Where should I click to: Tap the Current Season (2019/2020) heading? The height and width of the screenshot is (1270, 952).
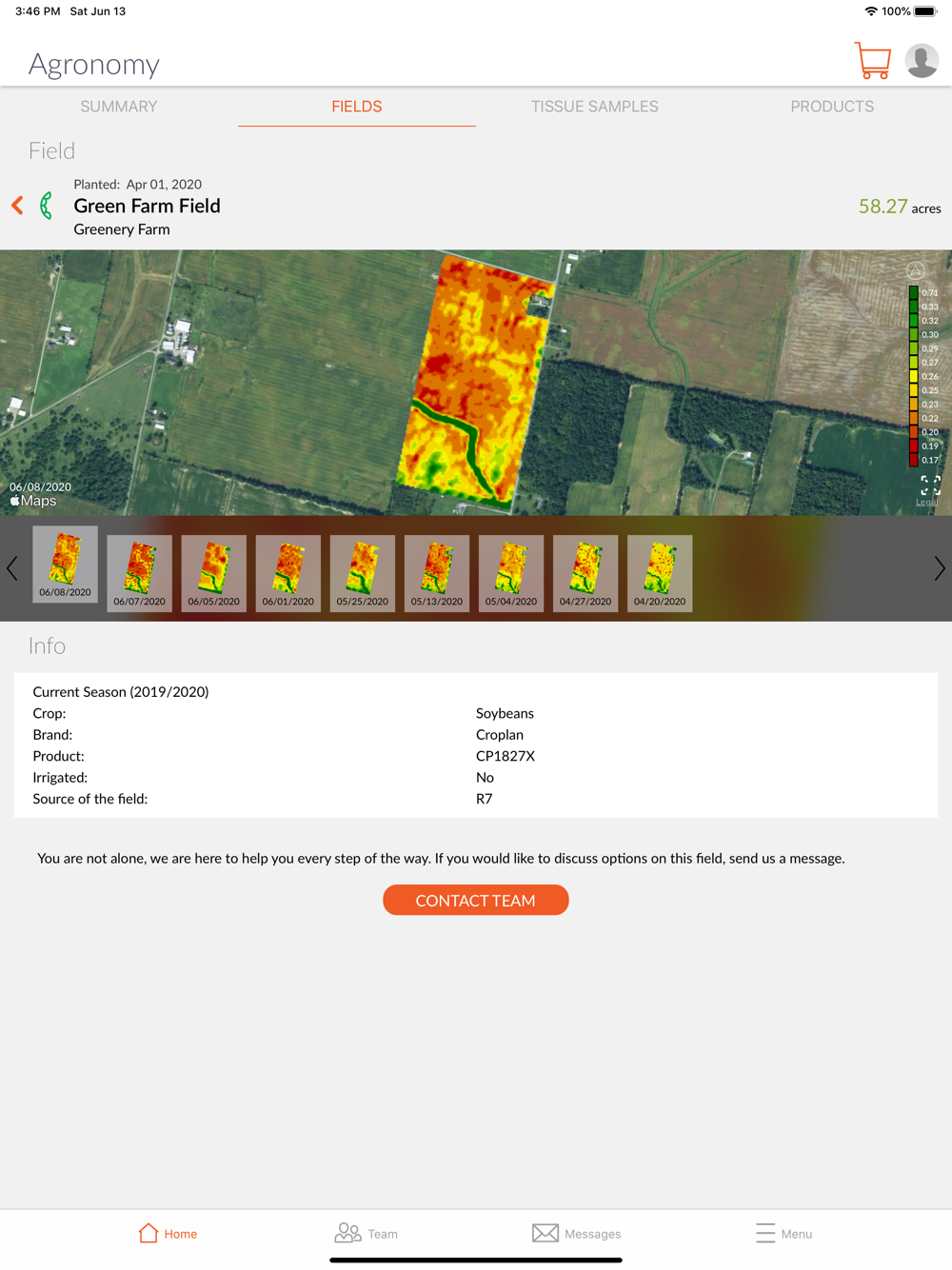121,692
